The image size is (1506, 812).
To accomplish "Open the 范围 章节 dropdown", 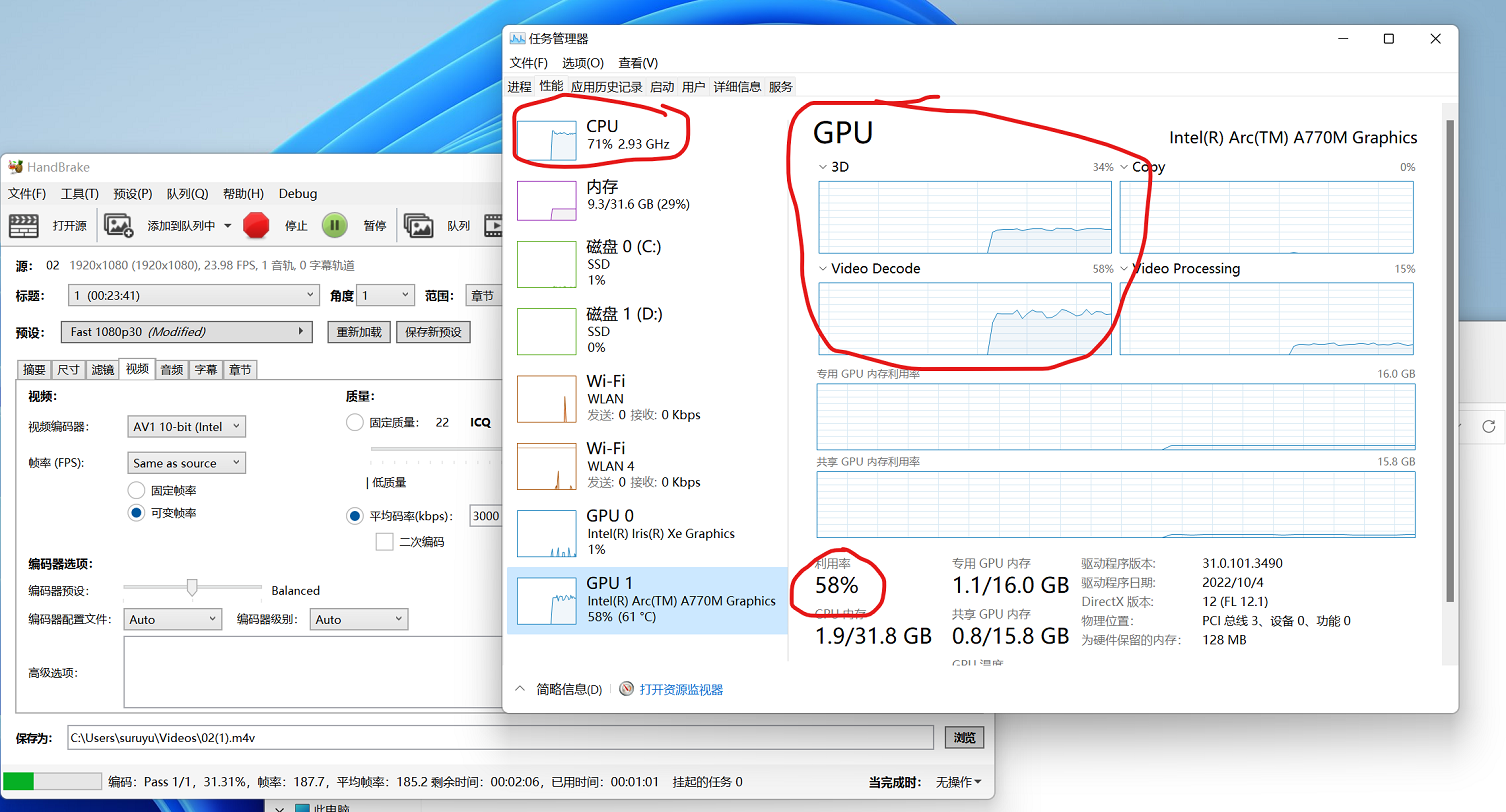I will [x=483, y=296].
